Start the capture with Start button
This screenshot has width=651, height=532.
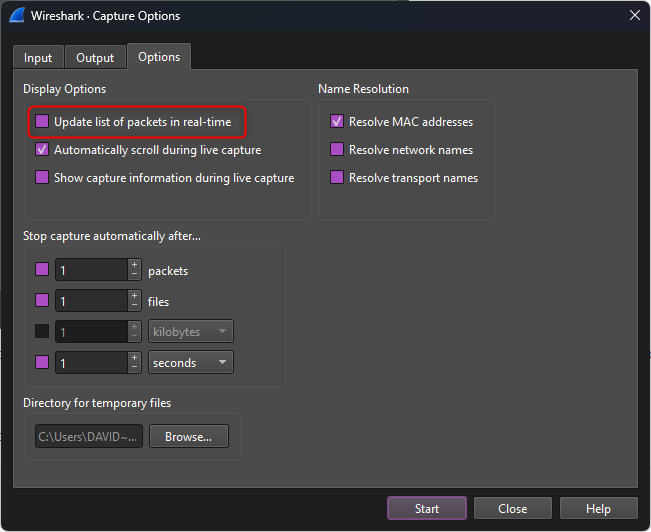[x=427, y=508]
